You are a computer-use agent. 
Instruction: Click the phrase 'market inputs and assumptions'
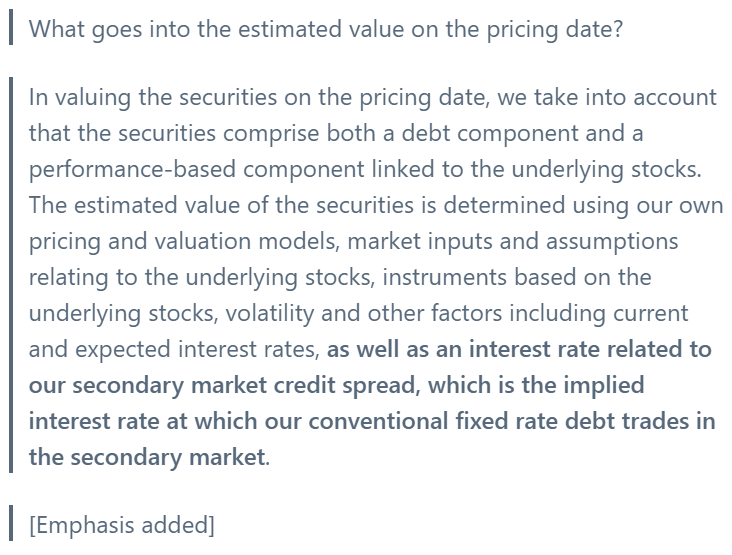point(513,242)
